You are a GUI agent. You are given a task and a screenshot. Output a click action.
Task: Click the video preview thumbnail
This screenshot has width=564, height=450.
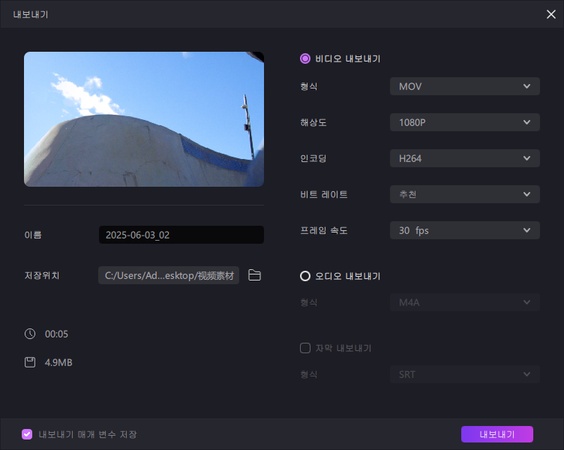(144, 119)
